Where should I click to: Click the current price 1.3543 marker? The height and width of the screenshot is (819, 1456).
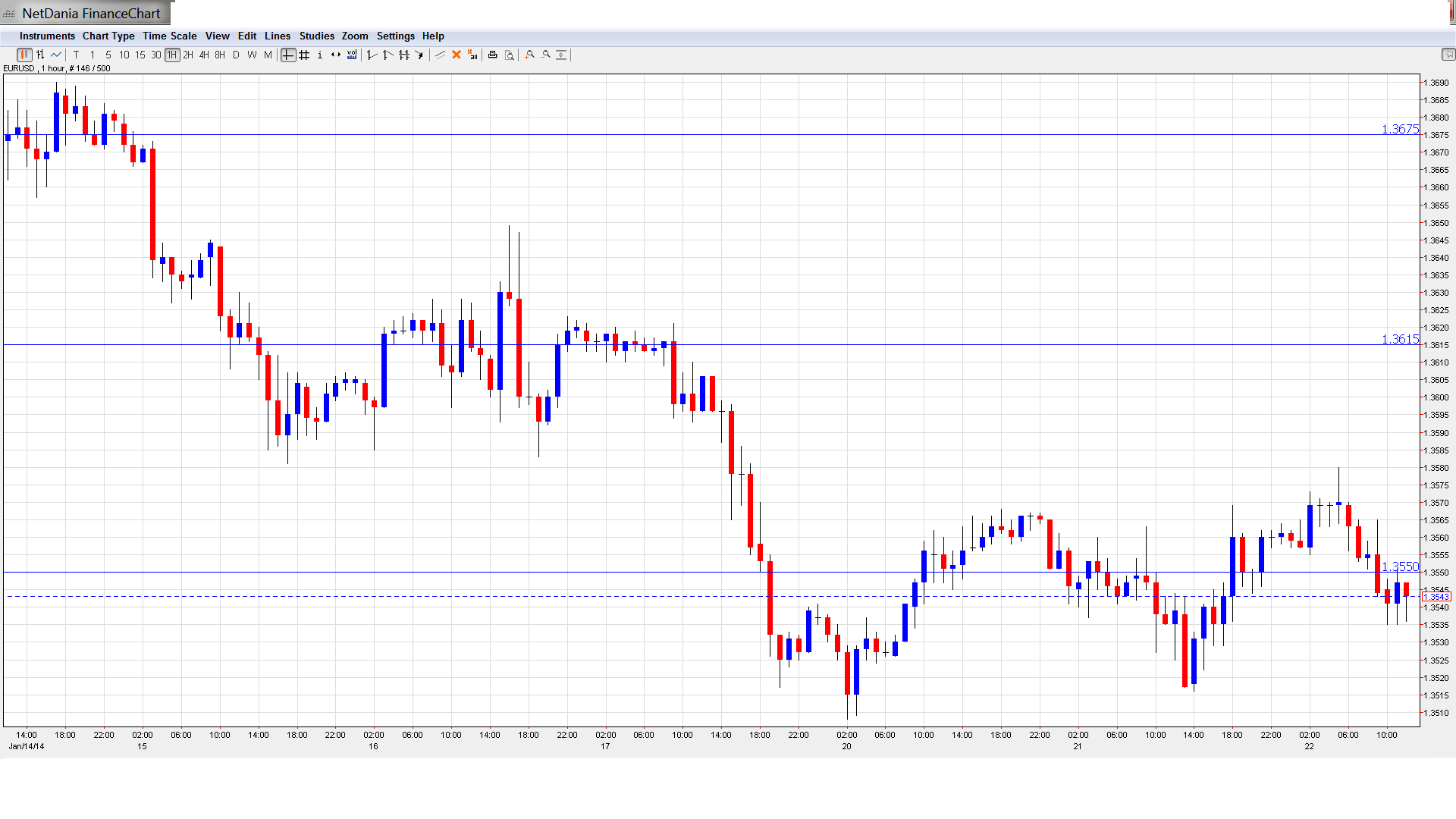[1436, 597]
